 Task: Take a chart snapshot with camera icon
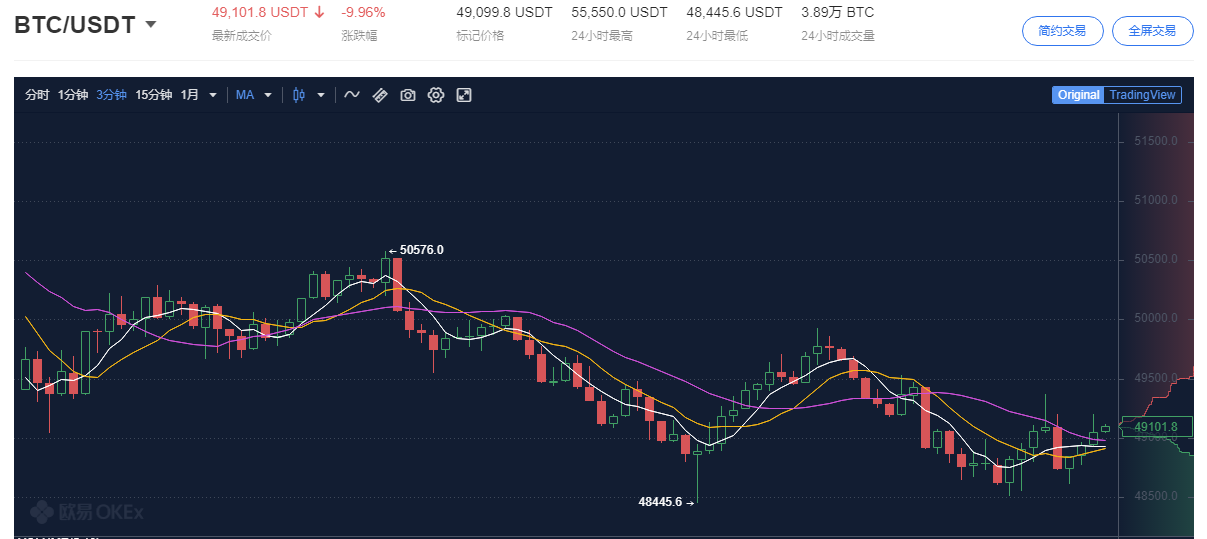408,95
